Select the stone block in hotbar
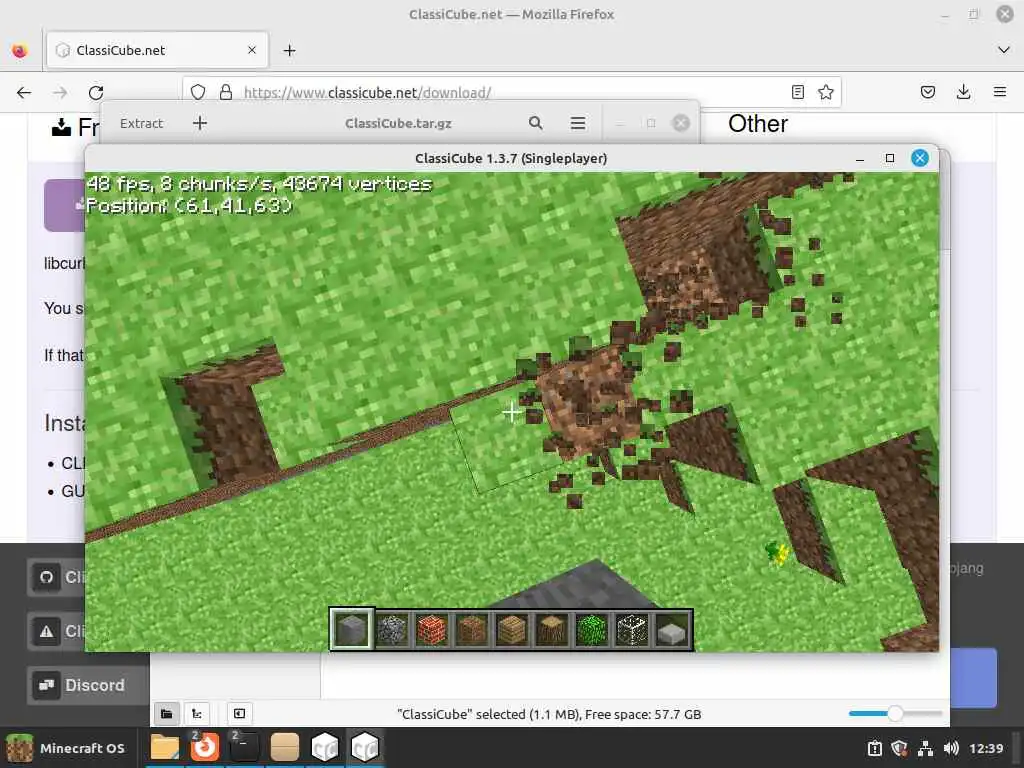The width and height of the screenshot is (1024, 768). [352, 630]
